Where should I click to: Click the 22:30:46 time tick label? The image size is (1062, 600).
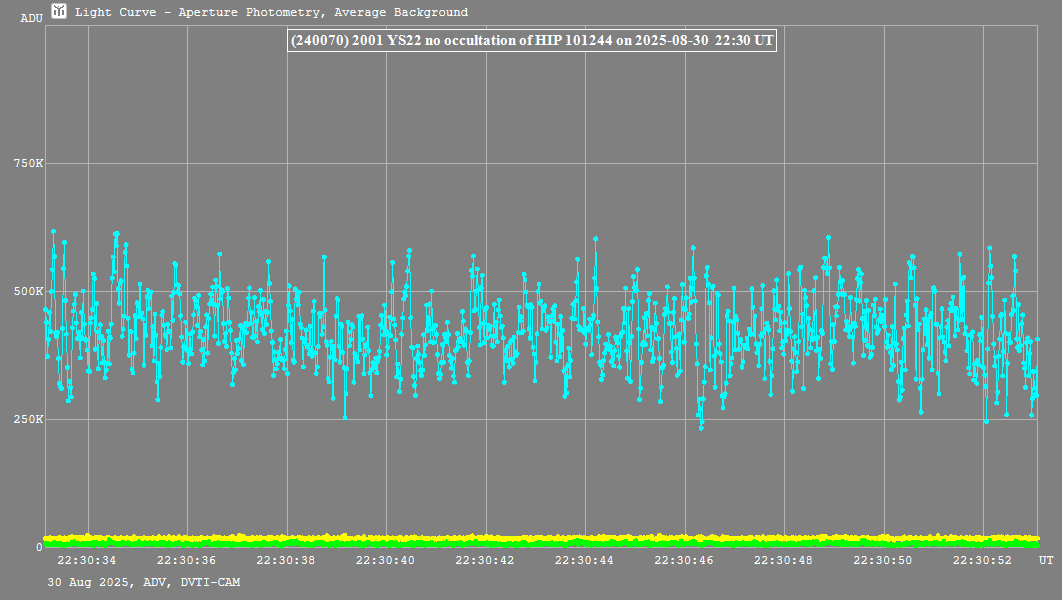coord(684,561)
